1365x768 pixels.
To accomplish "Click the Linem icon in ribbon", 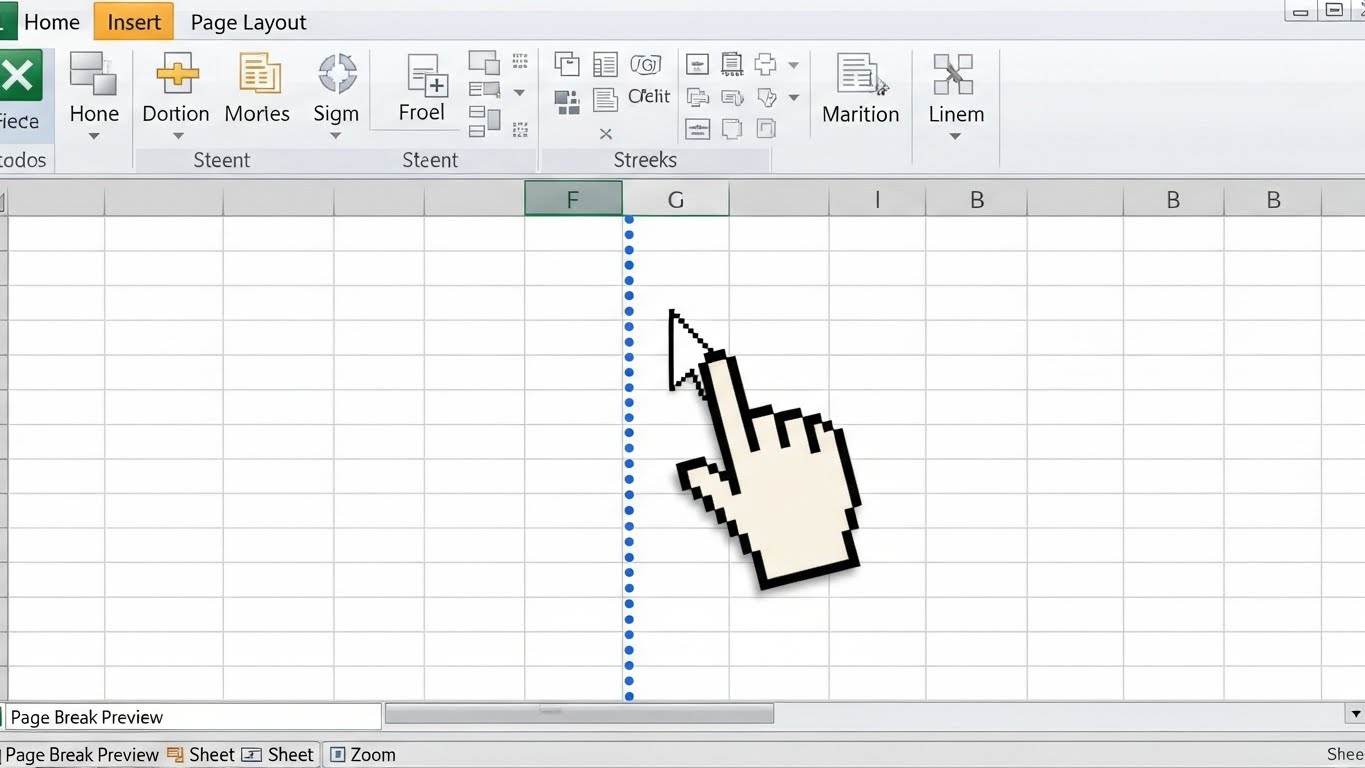I will (x=954, y=75).
